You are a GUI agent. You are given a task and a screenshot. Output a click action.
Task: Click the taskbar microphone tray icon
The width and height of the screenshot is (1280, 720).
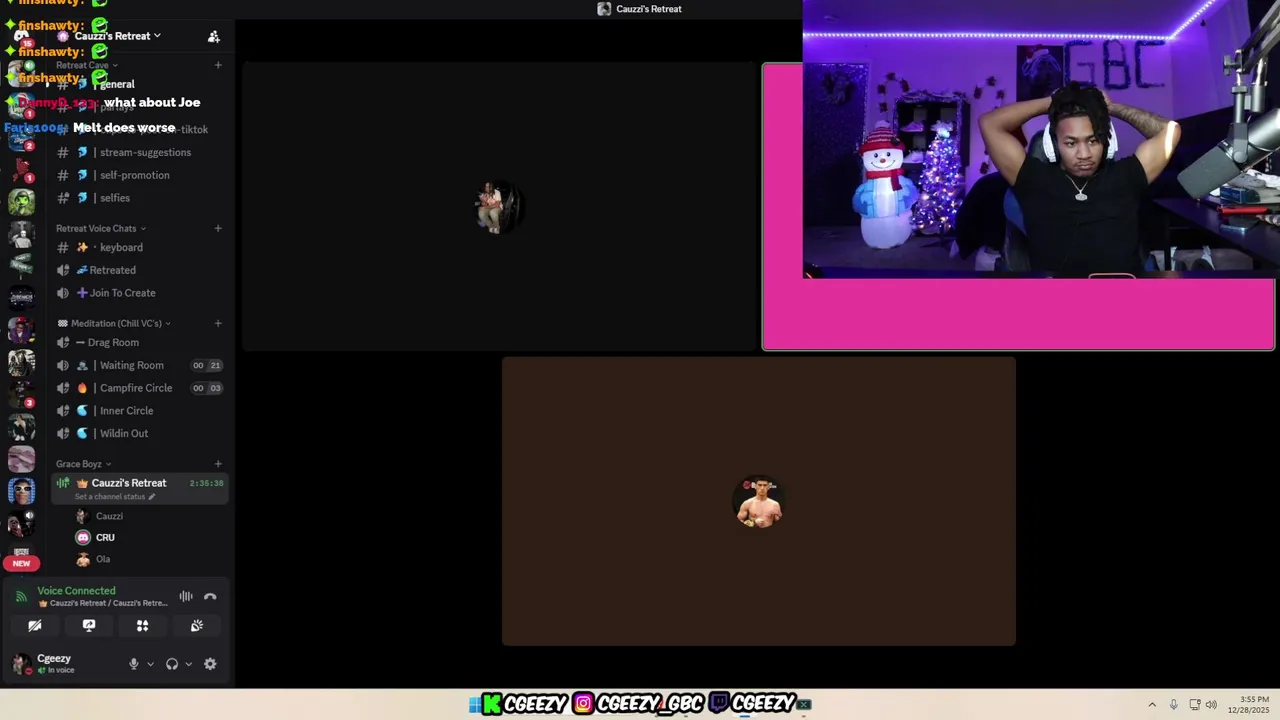[1174, 704]
